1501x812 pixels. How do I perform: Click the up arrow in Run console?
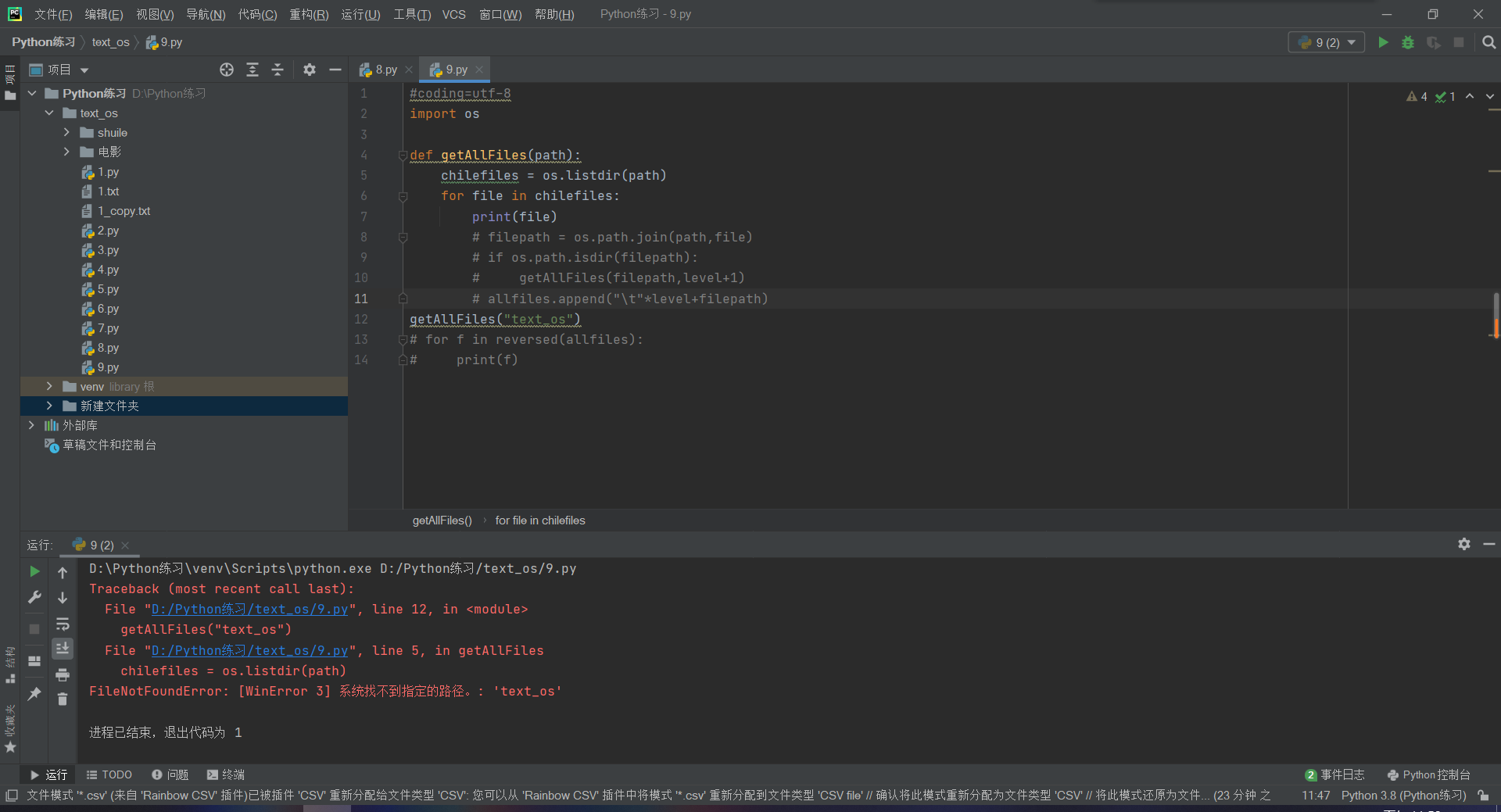63,572
